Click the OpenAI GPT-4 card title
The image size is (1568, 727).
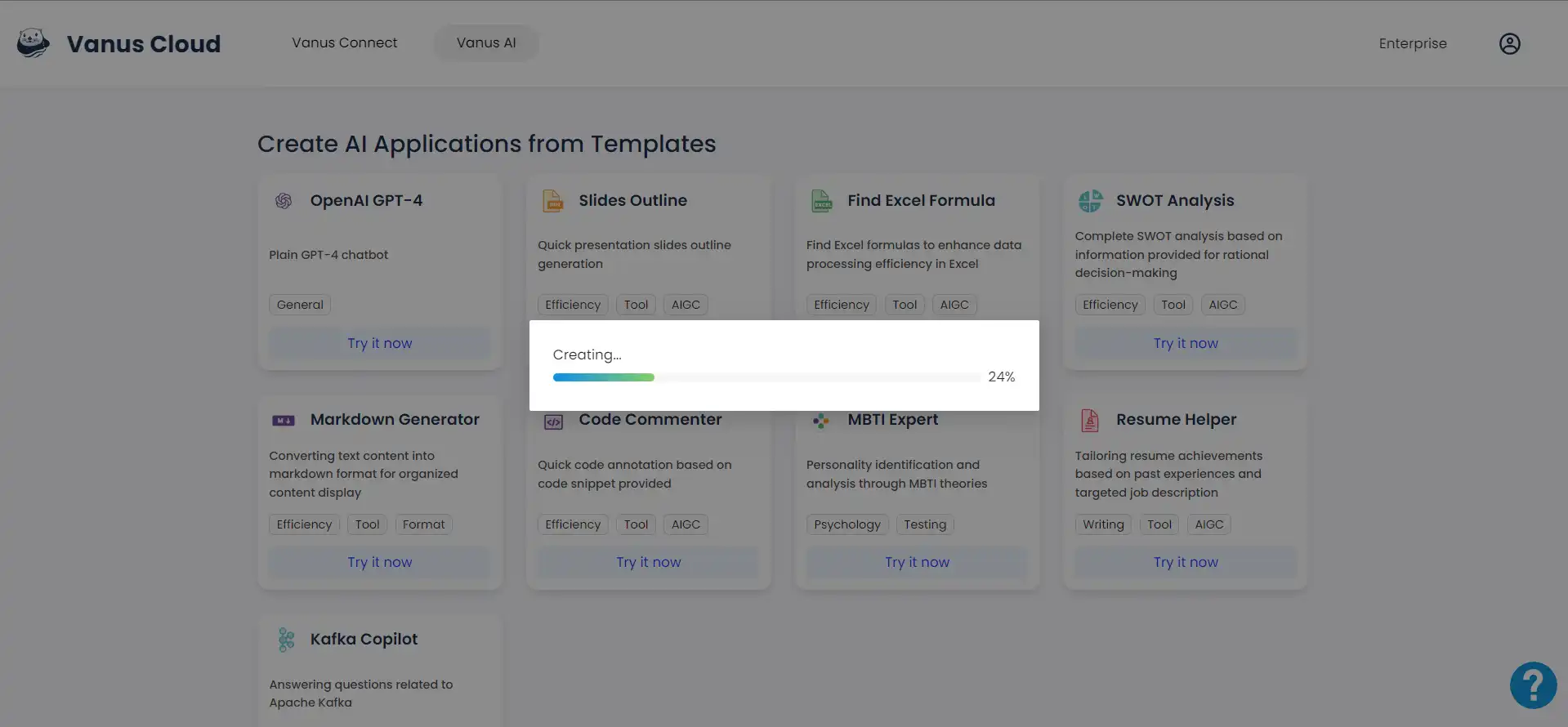point(366,200)
